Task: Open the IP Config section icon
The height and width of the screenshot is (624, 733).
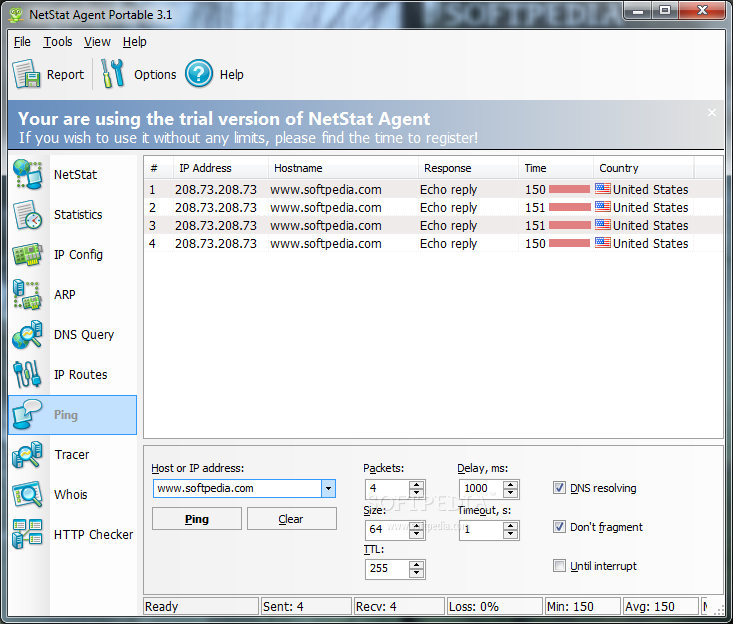Action: [x=28, y=255]
